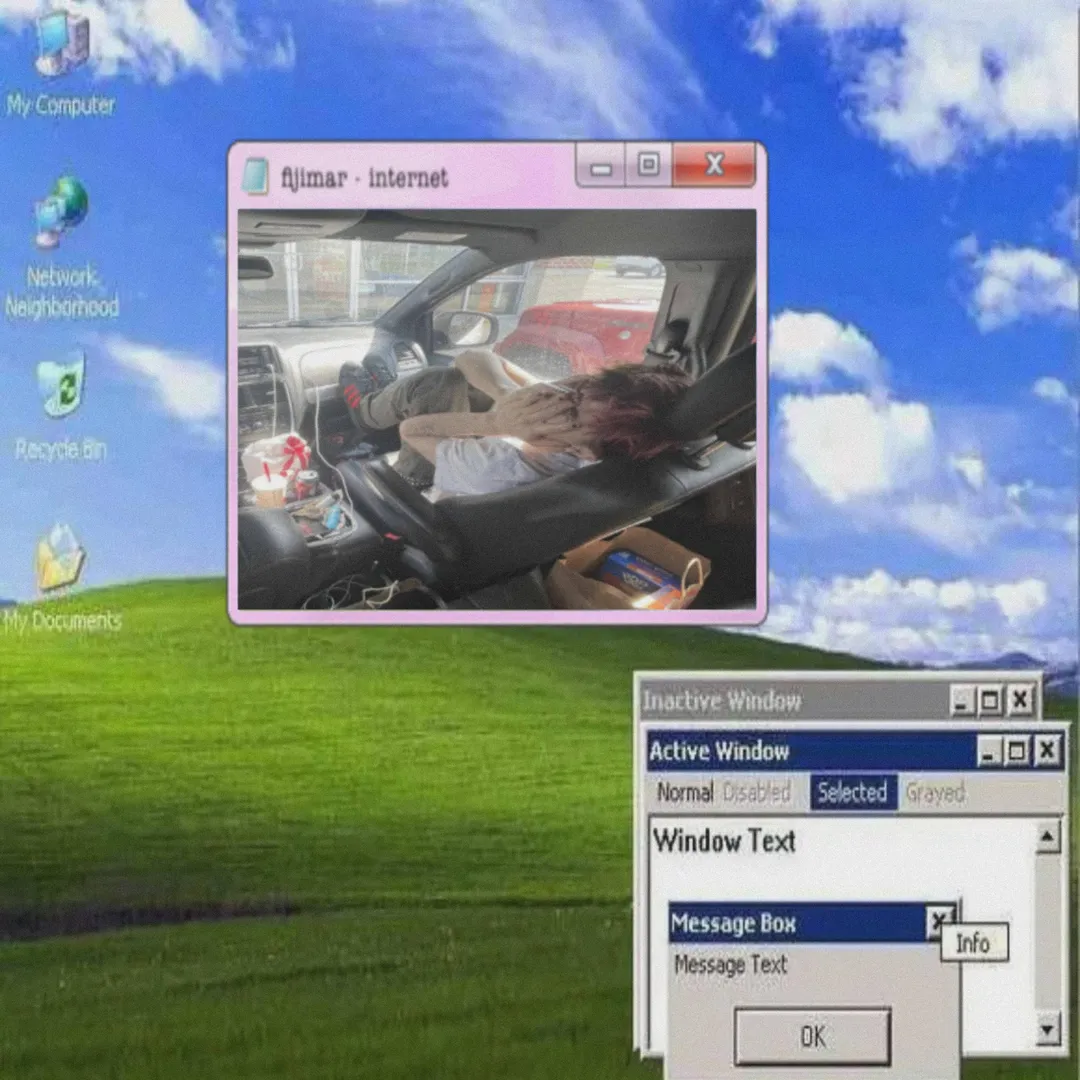Close the Message Box dialog

(x=939, y=921)
